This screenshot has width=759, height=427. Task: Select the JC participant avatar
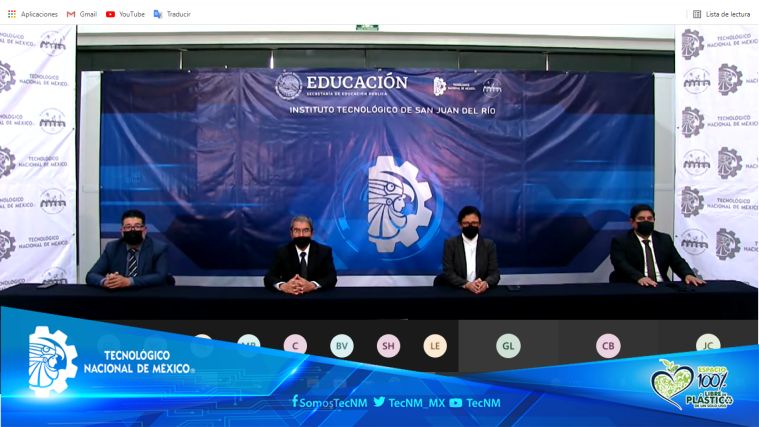(708, 346)
